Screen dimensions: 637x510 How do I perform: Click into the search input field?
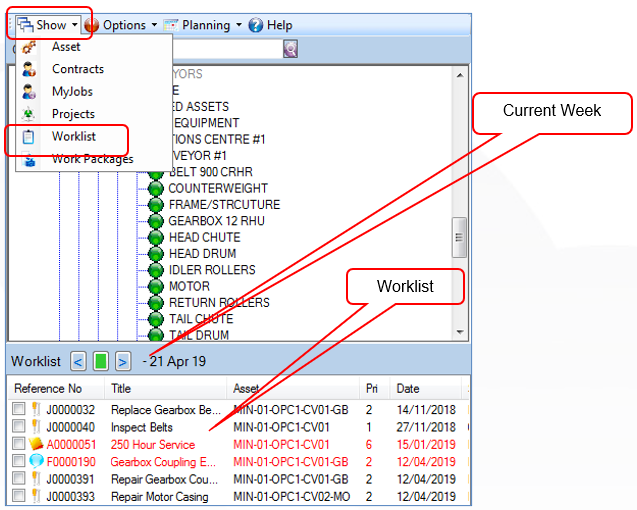coord(228,49)
